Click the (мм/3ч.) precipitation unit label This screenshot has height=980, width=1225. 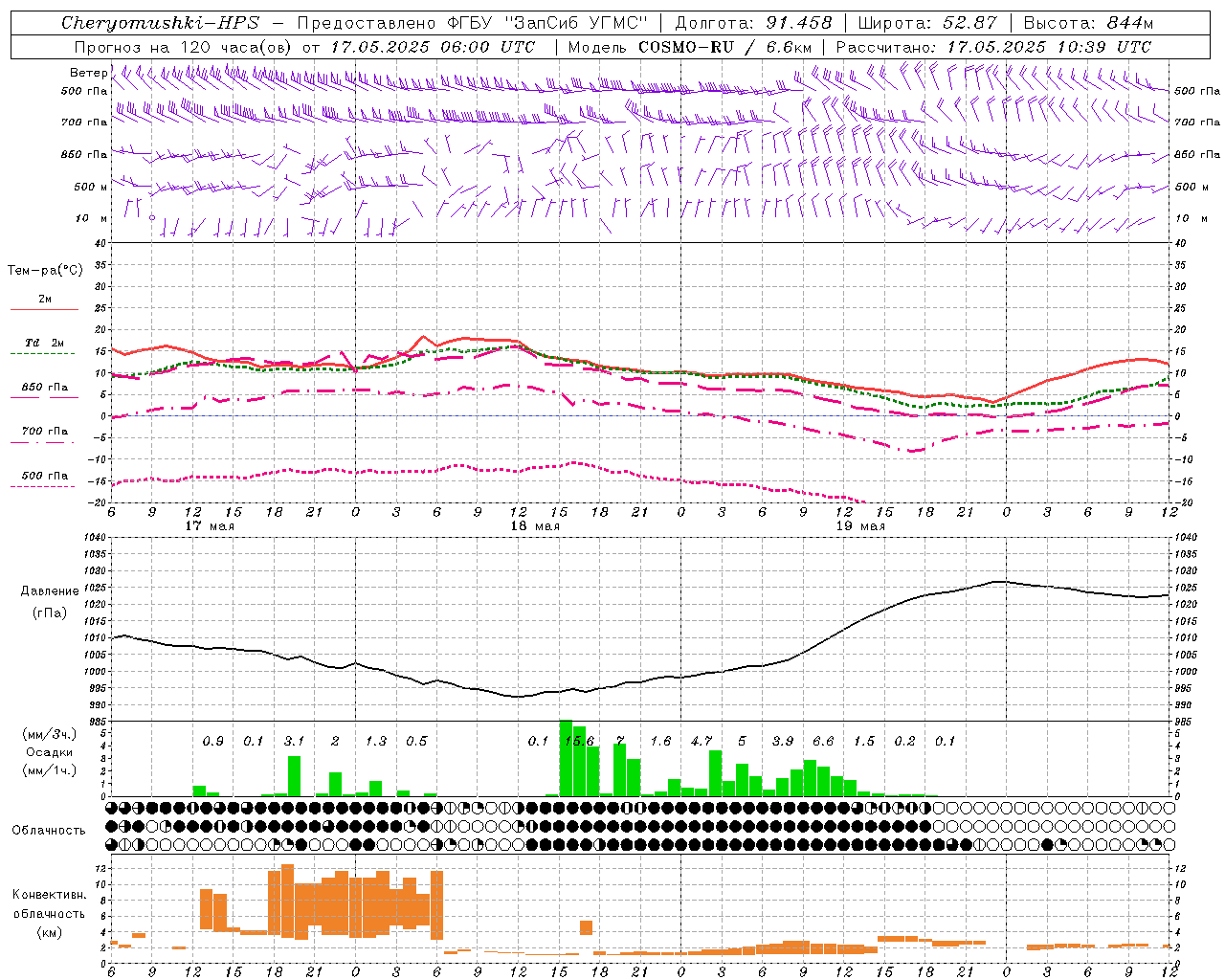48,734
